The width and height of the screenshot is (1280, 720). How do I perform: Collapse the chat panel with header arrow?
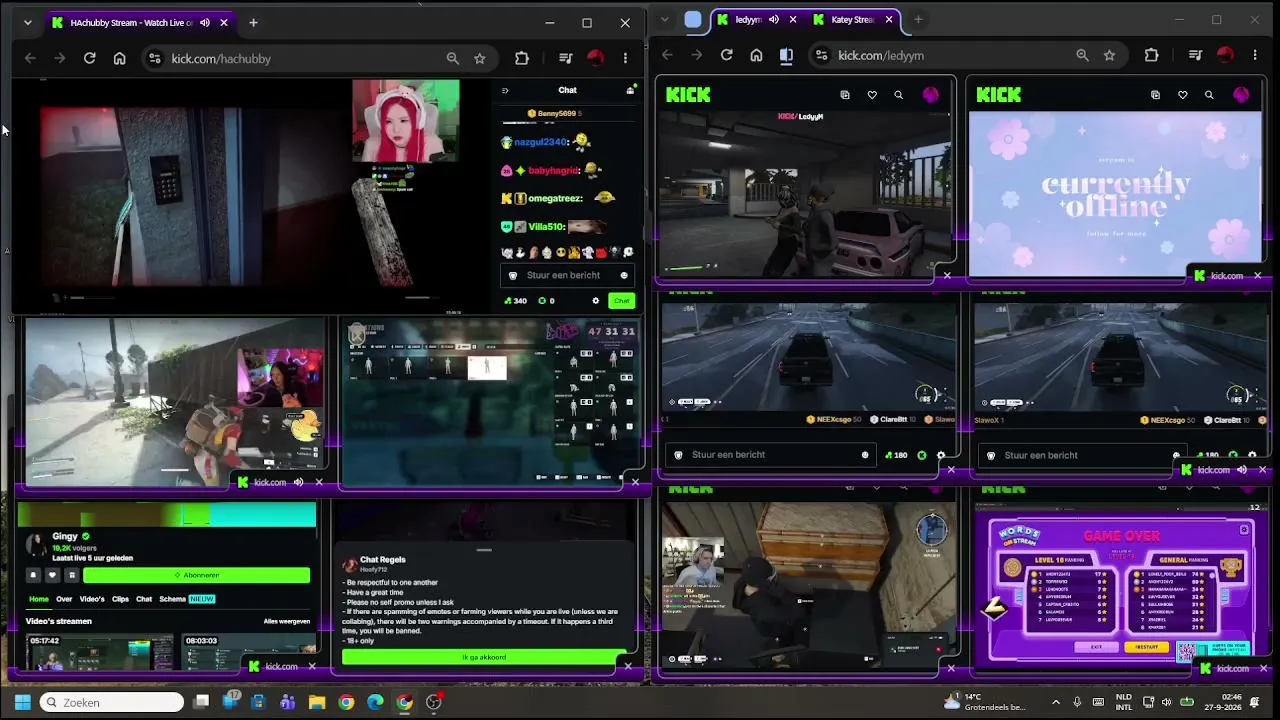[x=505, y=90]
